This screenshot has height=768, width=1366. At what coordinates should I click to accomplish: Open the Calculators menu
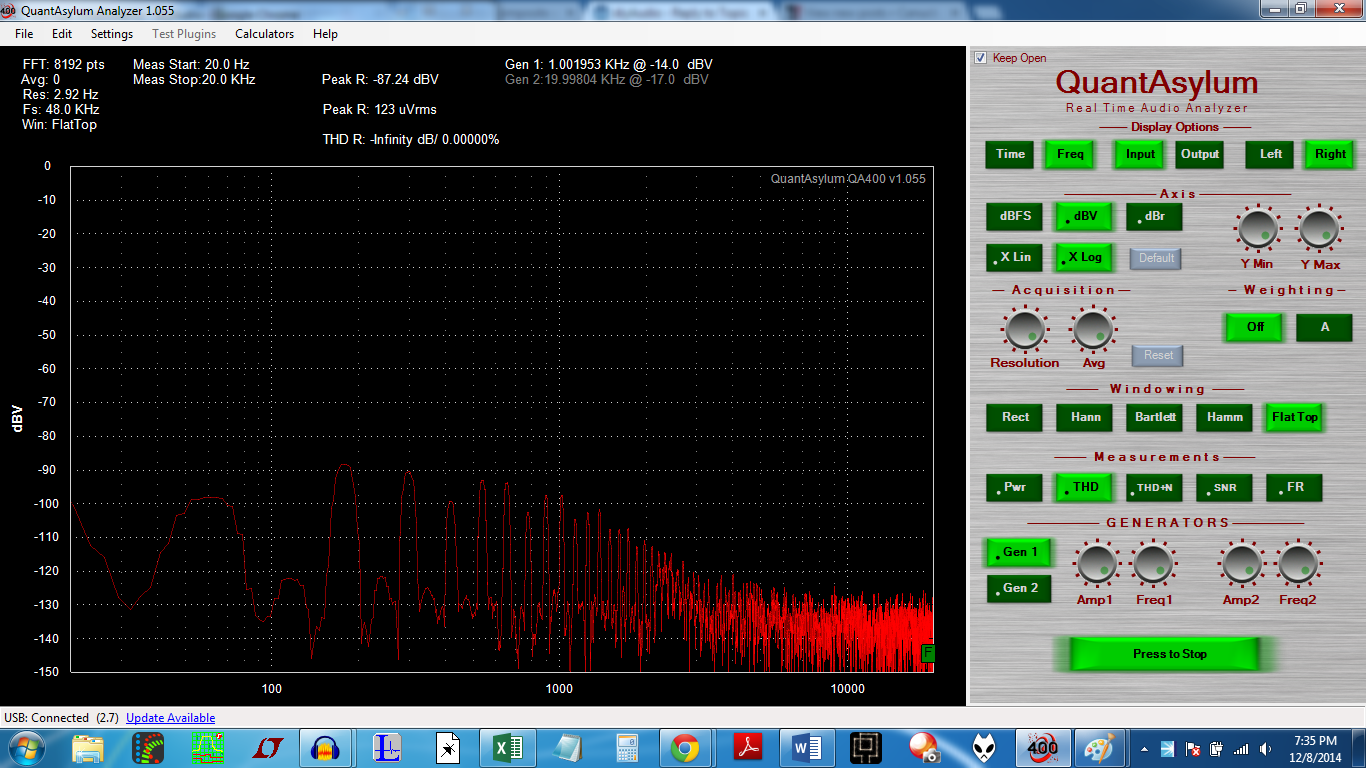coord(265,34)
